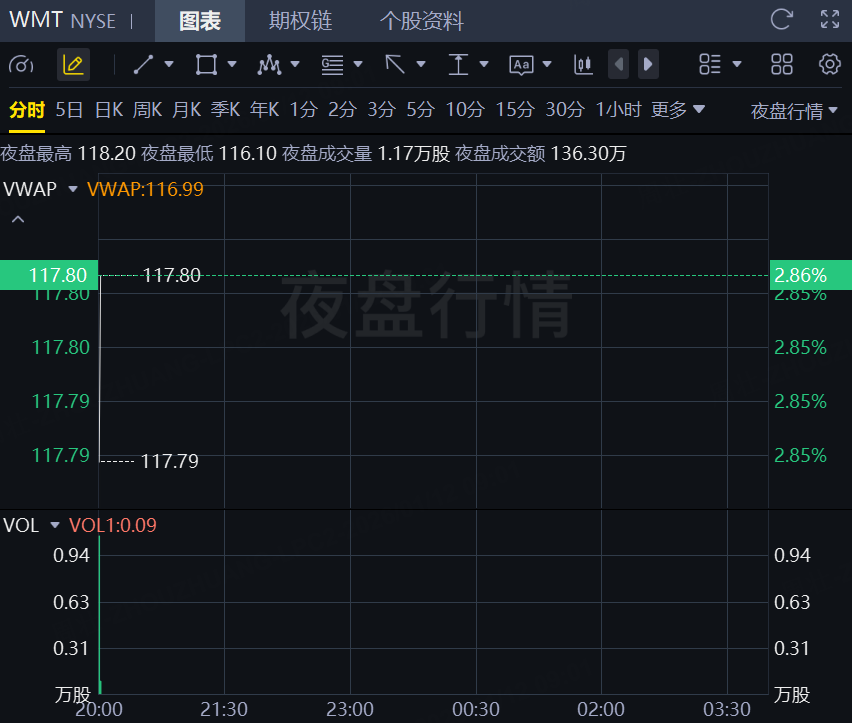Switch to the 期权链 tab
Viewport: 852px width, 723px height.
tap(300, 21)
